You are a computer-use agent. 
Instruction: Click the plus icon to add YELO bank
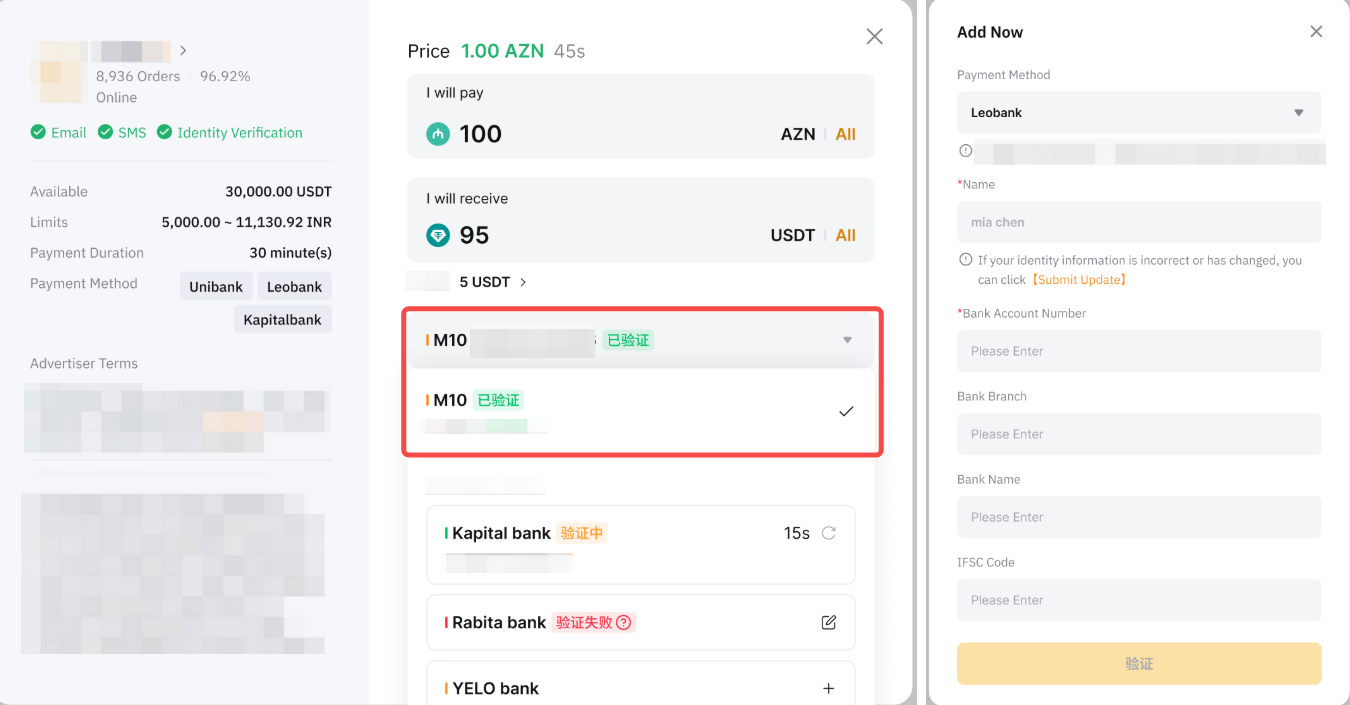pos(828,688)
